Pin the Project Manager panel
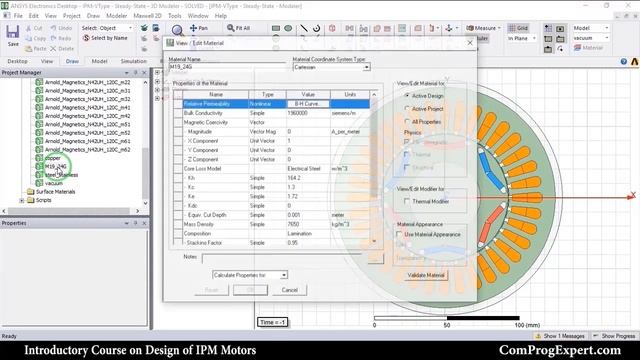The width and height of the screenshot is (640, 360). tap(136, 72)
